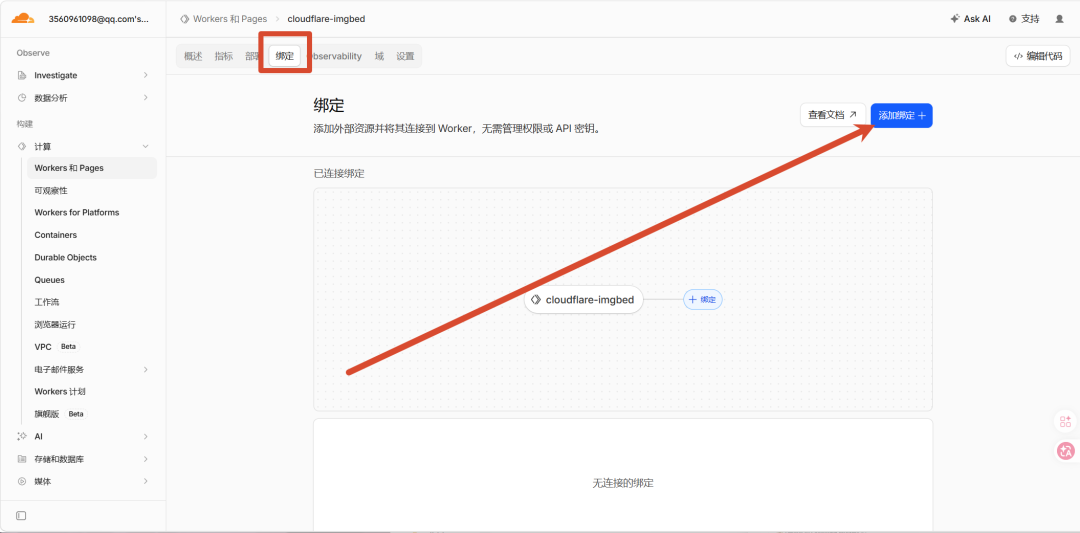The image size is (1080, 533).
Task: Click the 媒体 play icon
Action: pos(21,481)
